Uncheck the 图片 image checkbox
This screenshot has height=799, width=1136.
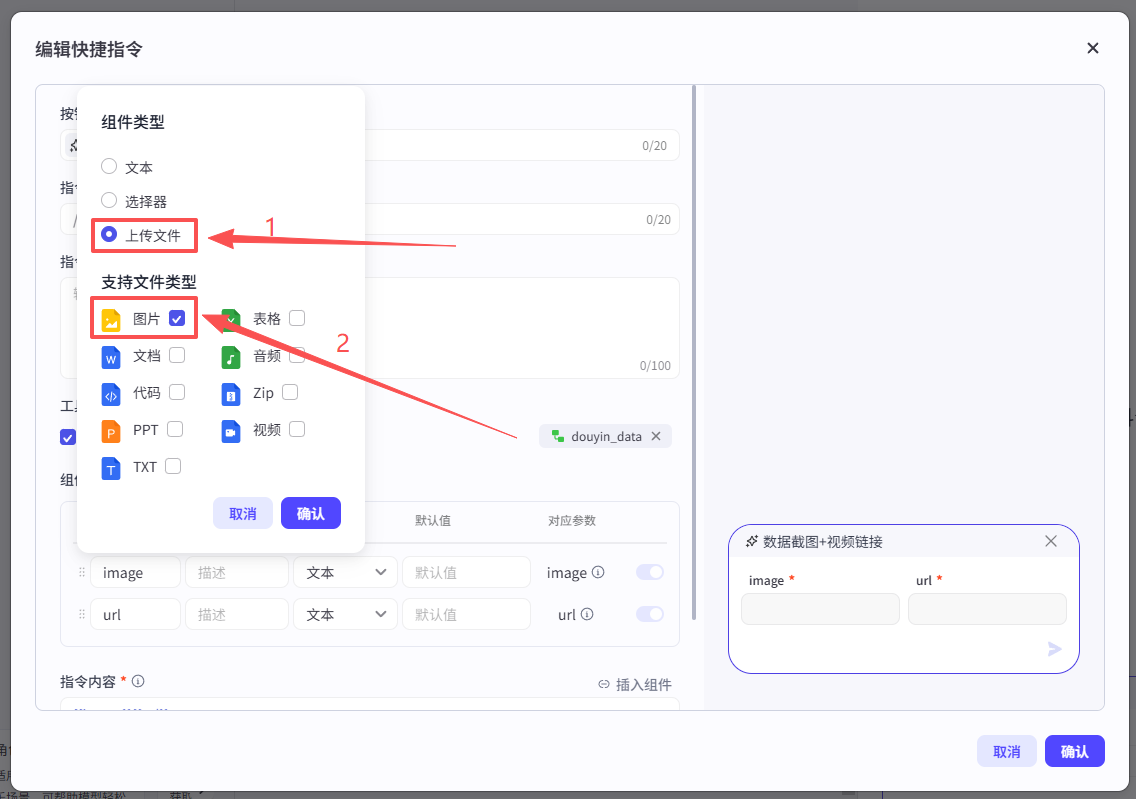(177, 319)
